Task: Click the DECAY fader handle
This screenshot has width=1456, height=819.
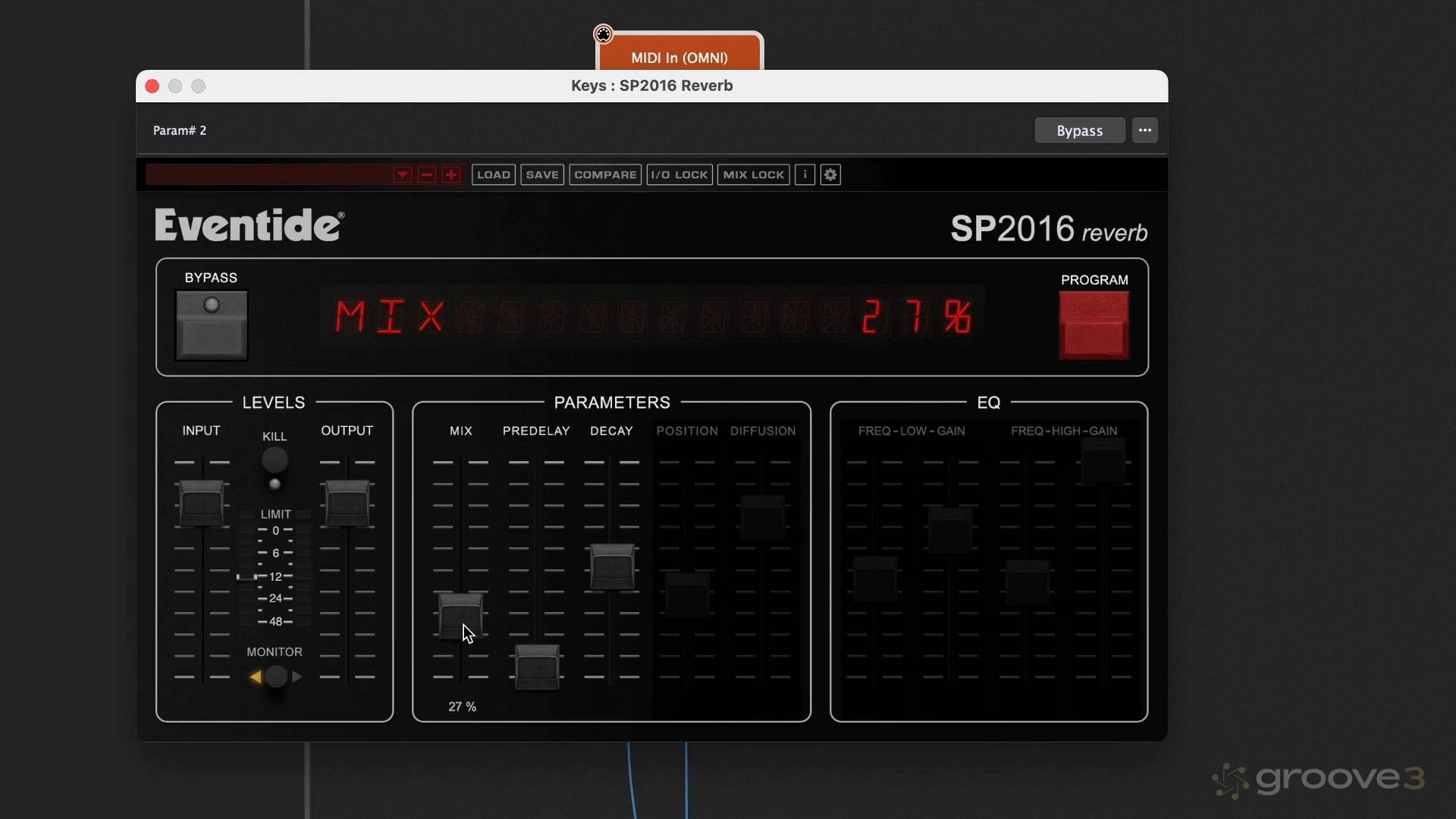Action: tap(612, 566)
